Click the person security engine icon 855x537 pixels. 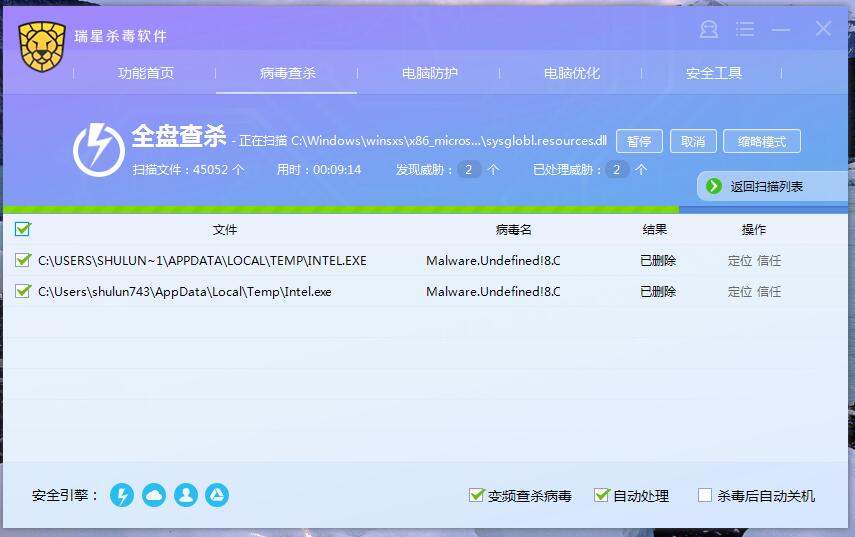[x=186, y=495]
